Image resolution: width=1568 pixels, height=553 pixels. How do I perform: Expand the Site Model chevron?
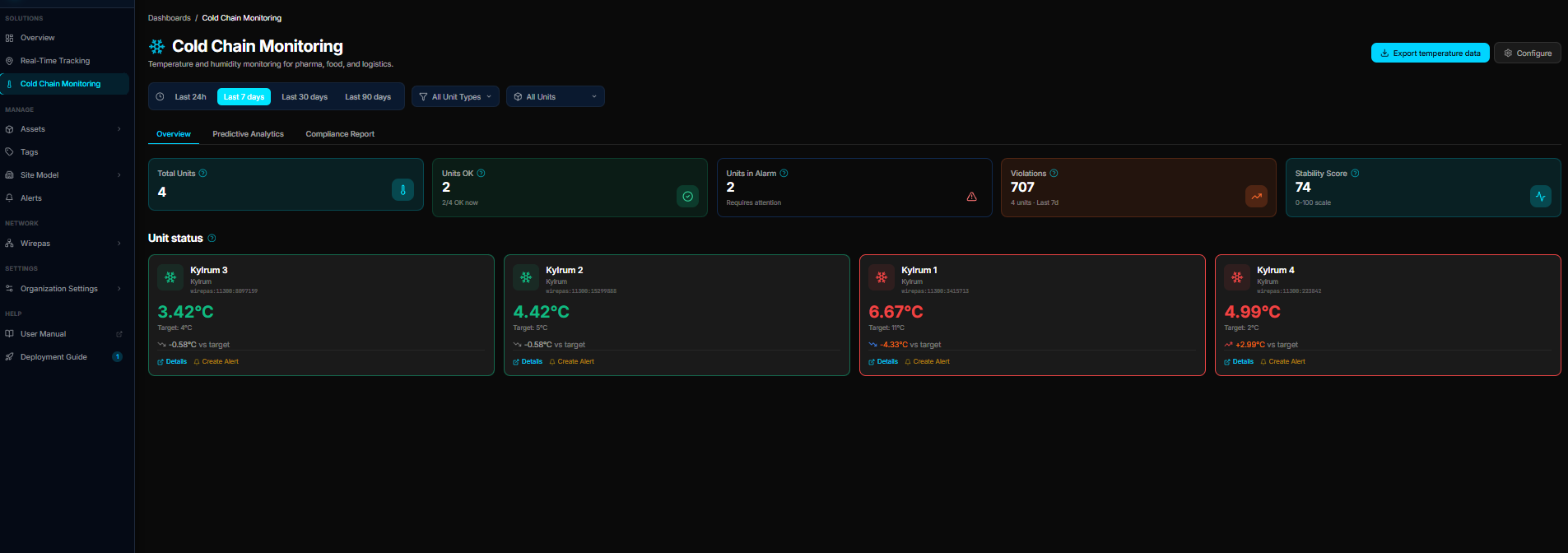(x=119, y=175)
